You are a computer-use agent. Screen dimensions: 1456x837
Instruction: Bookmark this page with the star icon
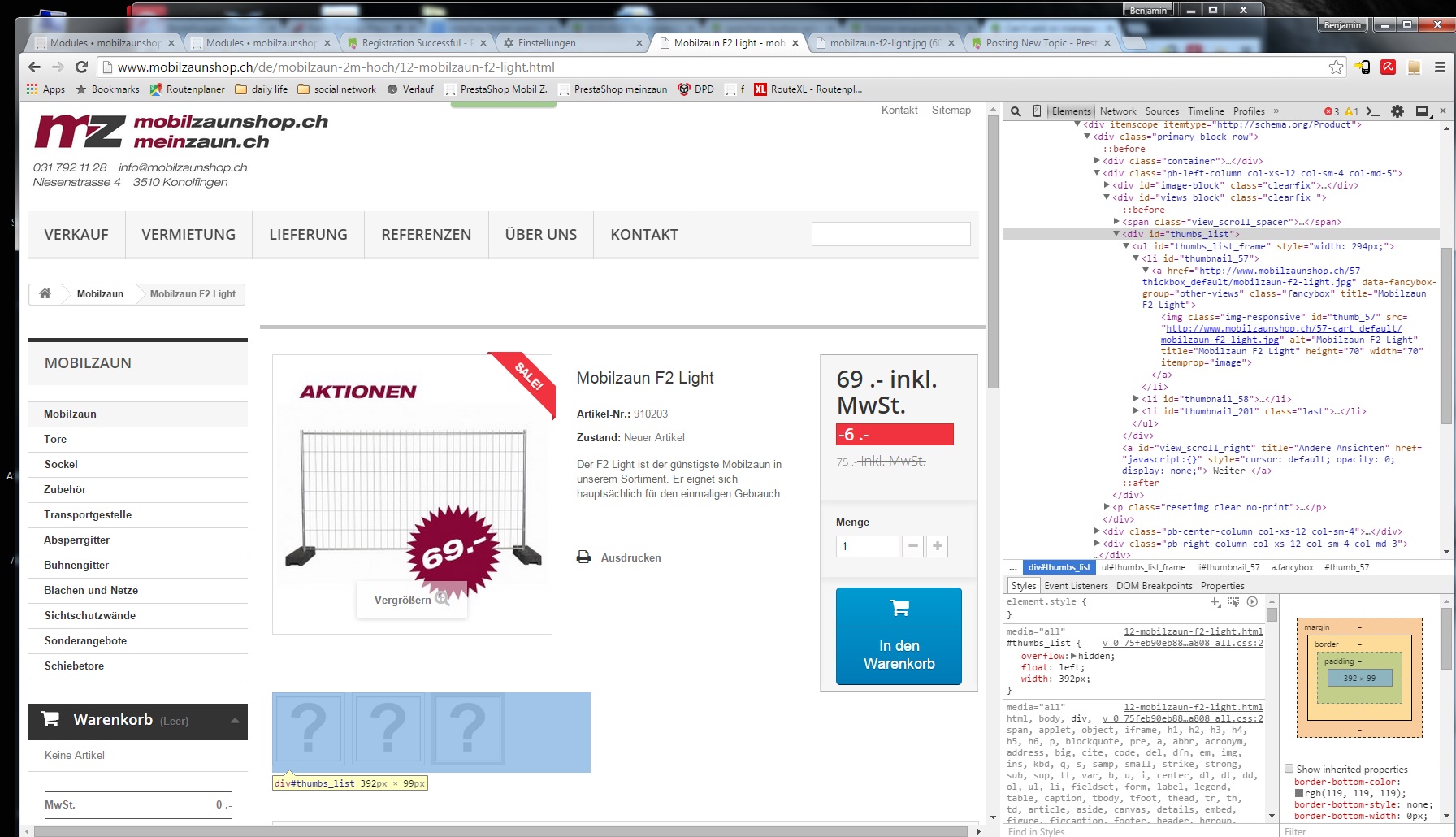[1336, 67]
